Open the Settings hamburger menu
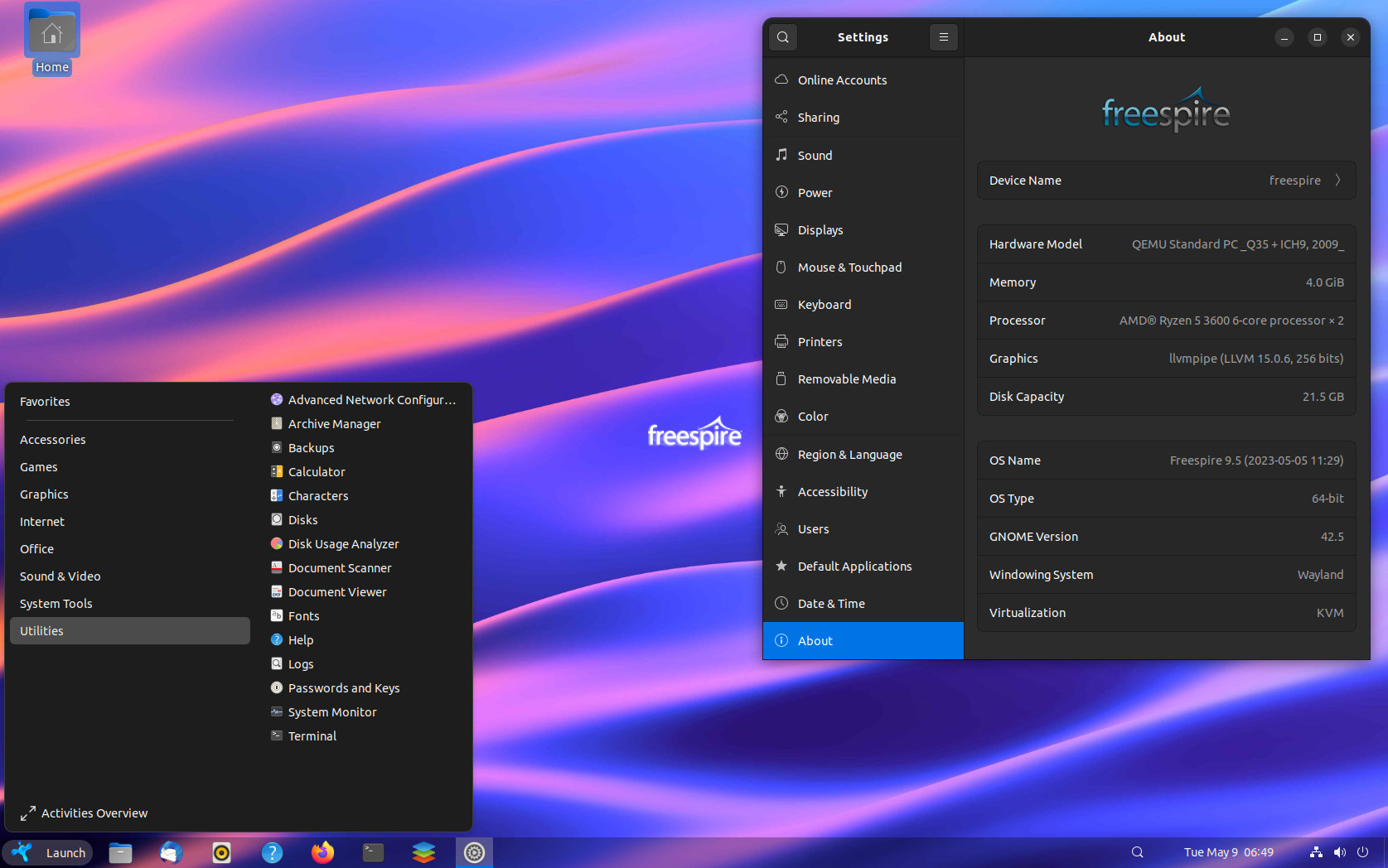1388x868 pixels. pyautogui.click(x=943, y=37)
